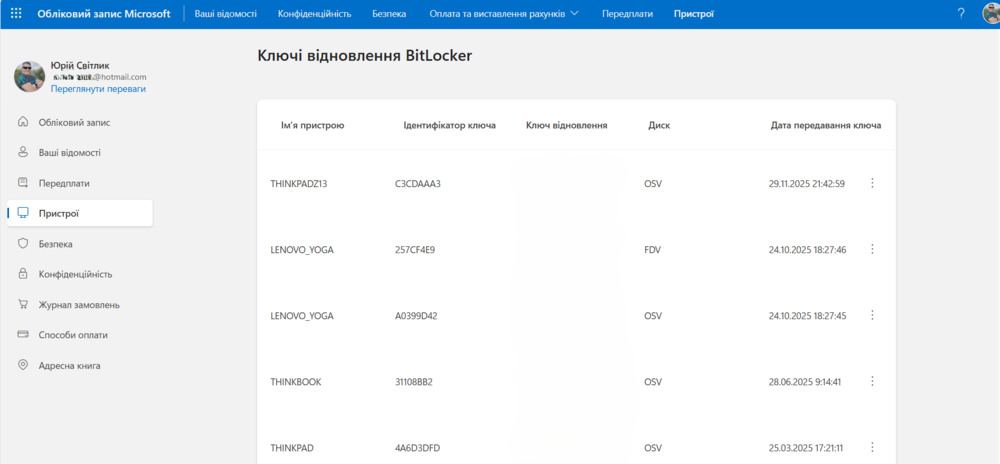Open Передплати in top navigation
This screenshot has width=1000, height=464.
coord(628,13)
